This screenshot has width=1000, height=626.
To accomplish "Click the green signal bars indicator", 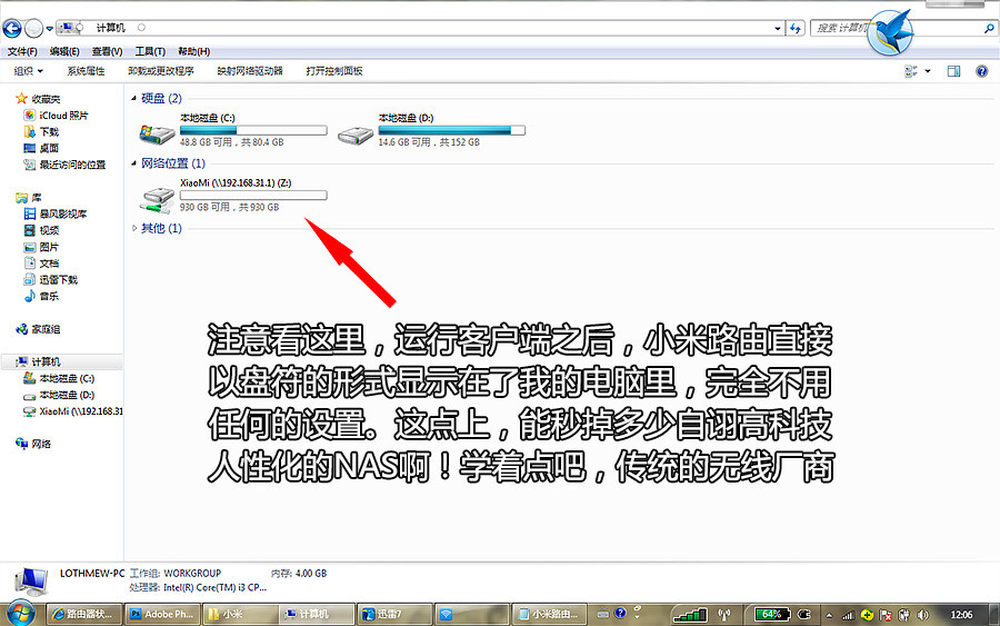I will pyautogui.click(x=691, y=615).
